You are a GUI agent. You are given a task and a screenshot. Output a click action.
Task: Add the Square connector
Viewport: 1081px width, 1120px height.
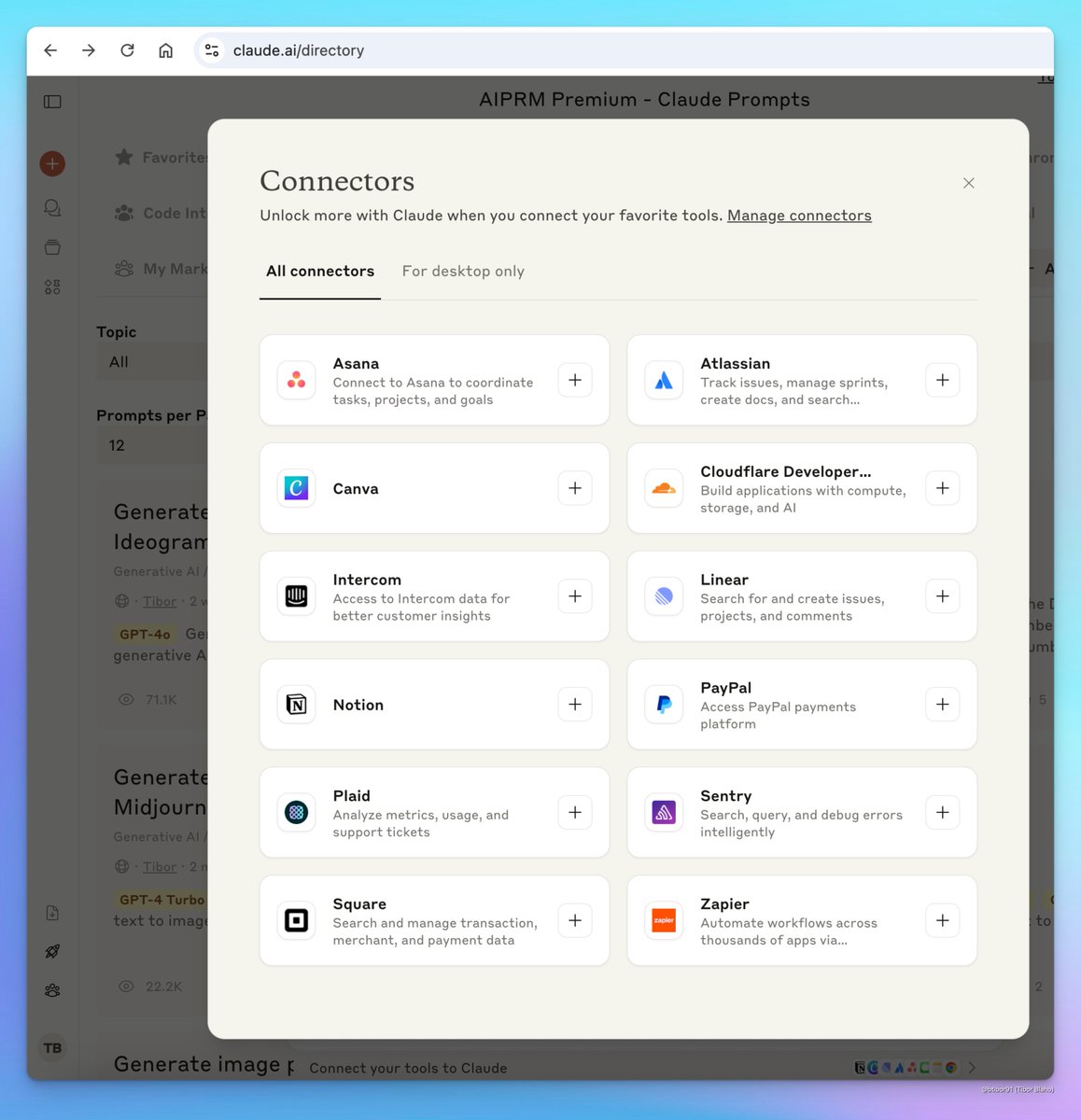(575, 920)
